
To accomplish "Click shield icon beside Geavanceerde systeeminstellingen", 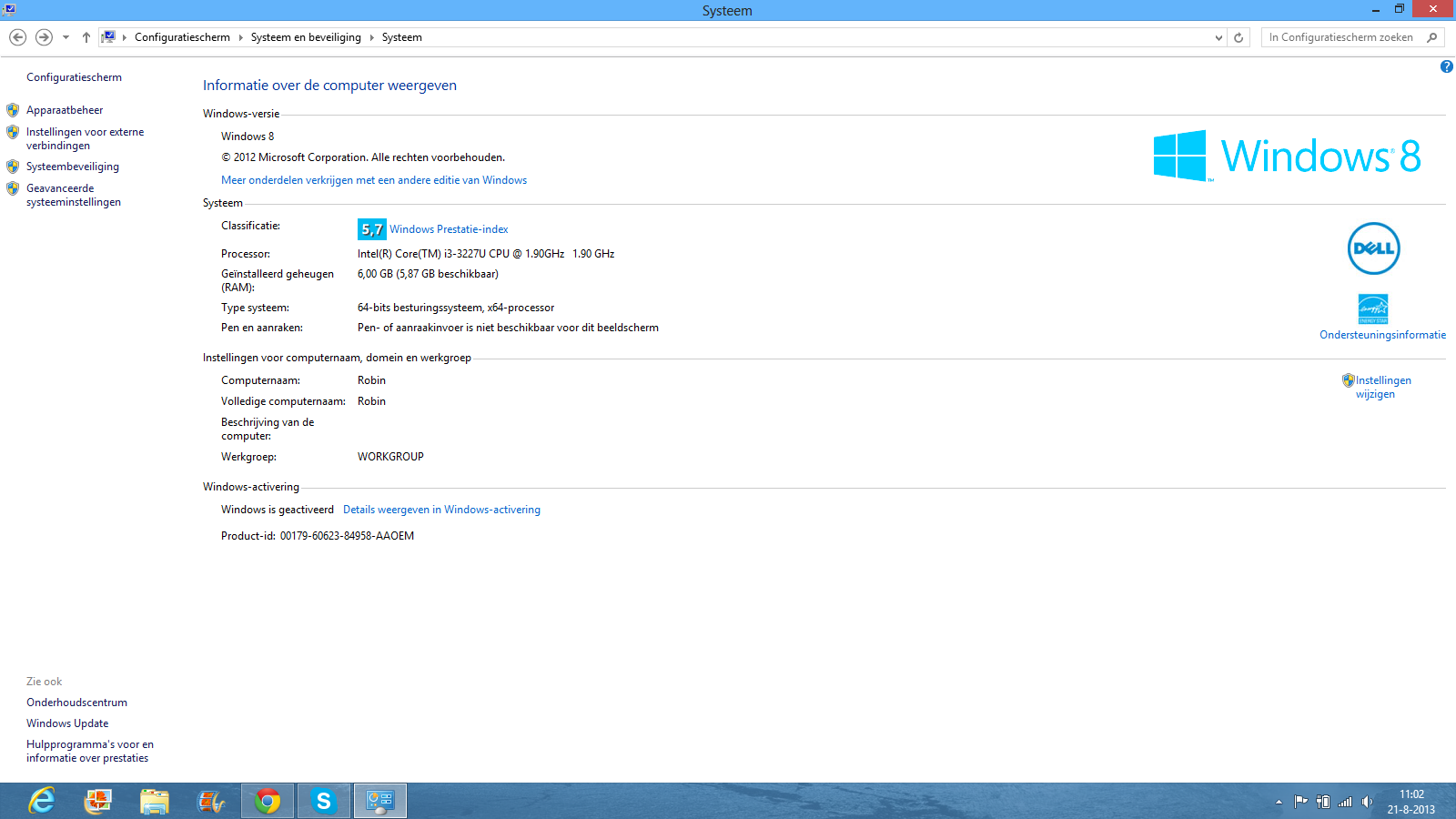I will pos(13,188).
